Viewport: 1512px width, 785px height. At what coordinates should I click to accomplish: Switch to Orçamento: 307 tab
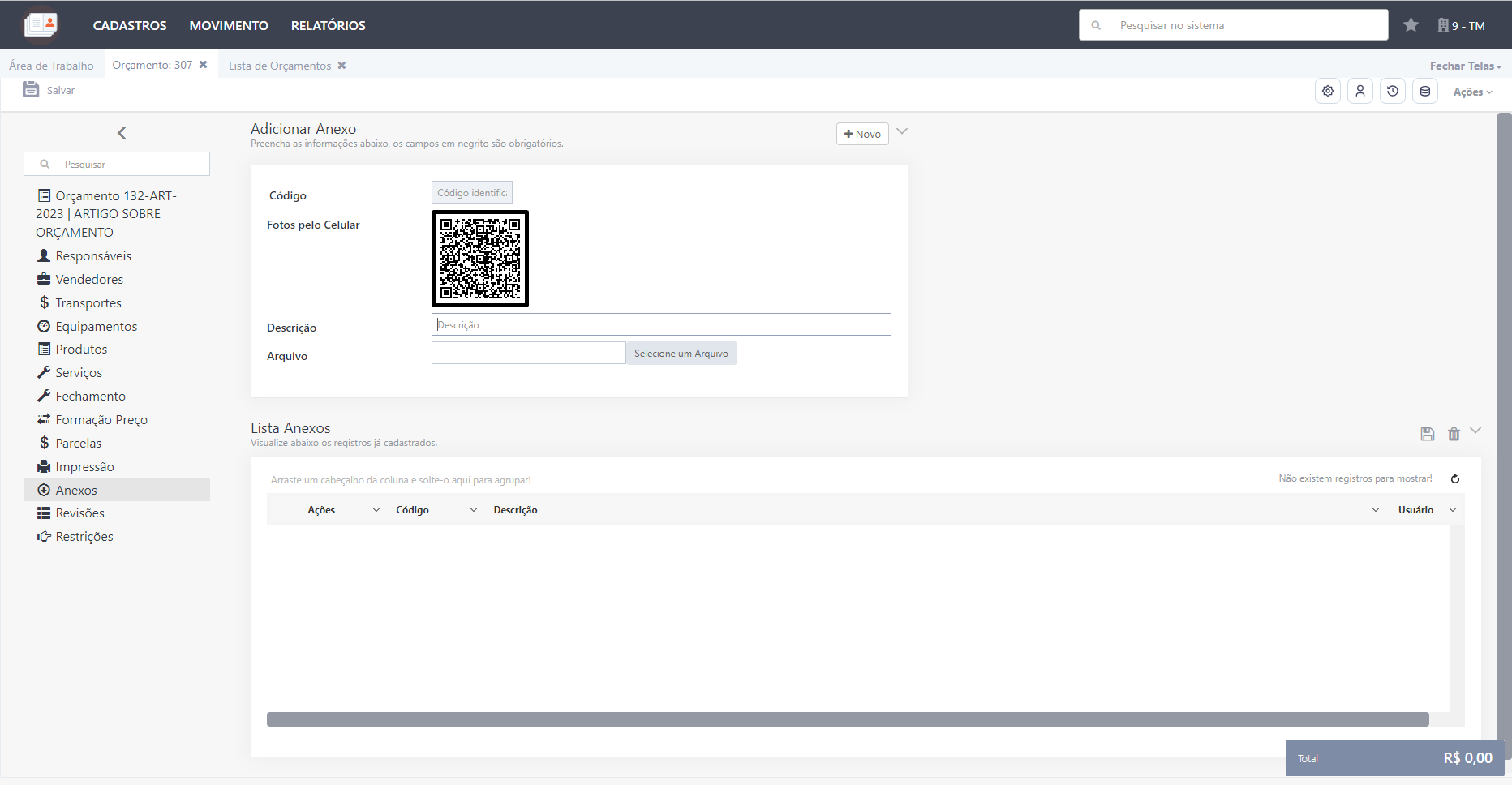point(152,65)
